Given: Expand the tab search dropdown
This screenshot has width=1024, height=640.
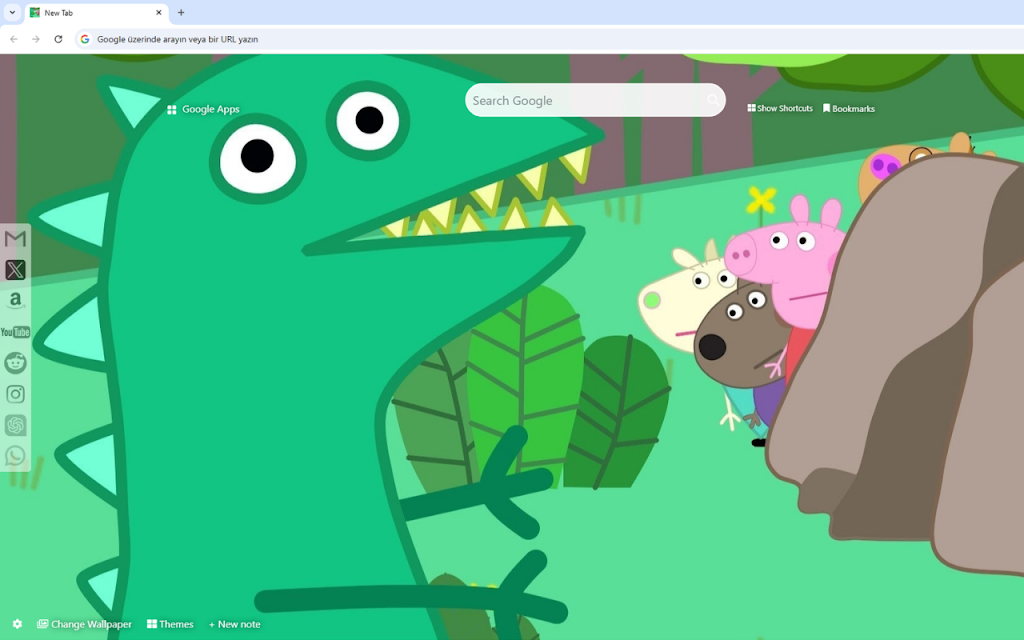Looking at the screenshot, I should [x=12, y=12].
